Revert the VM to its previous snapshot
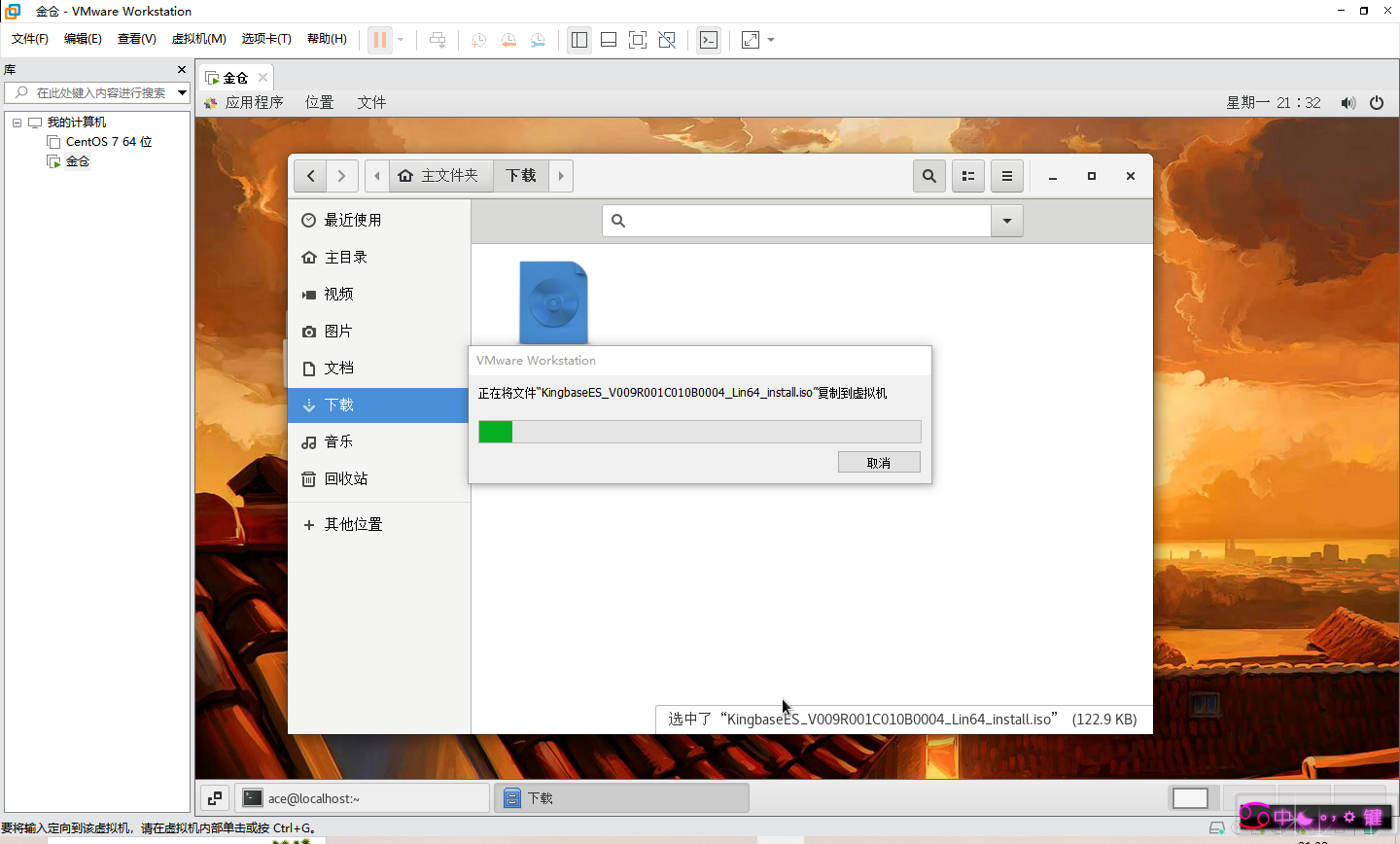The width and height of the screenshot is (1400, 844). click(508, 40)
